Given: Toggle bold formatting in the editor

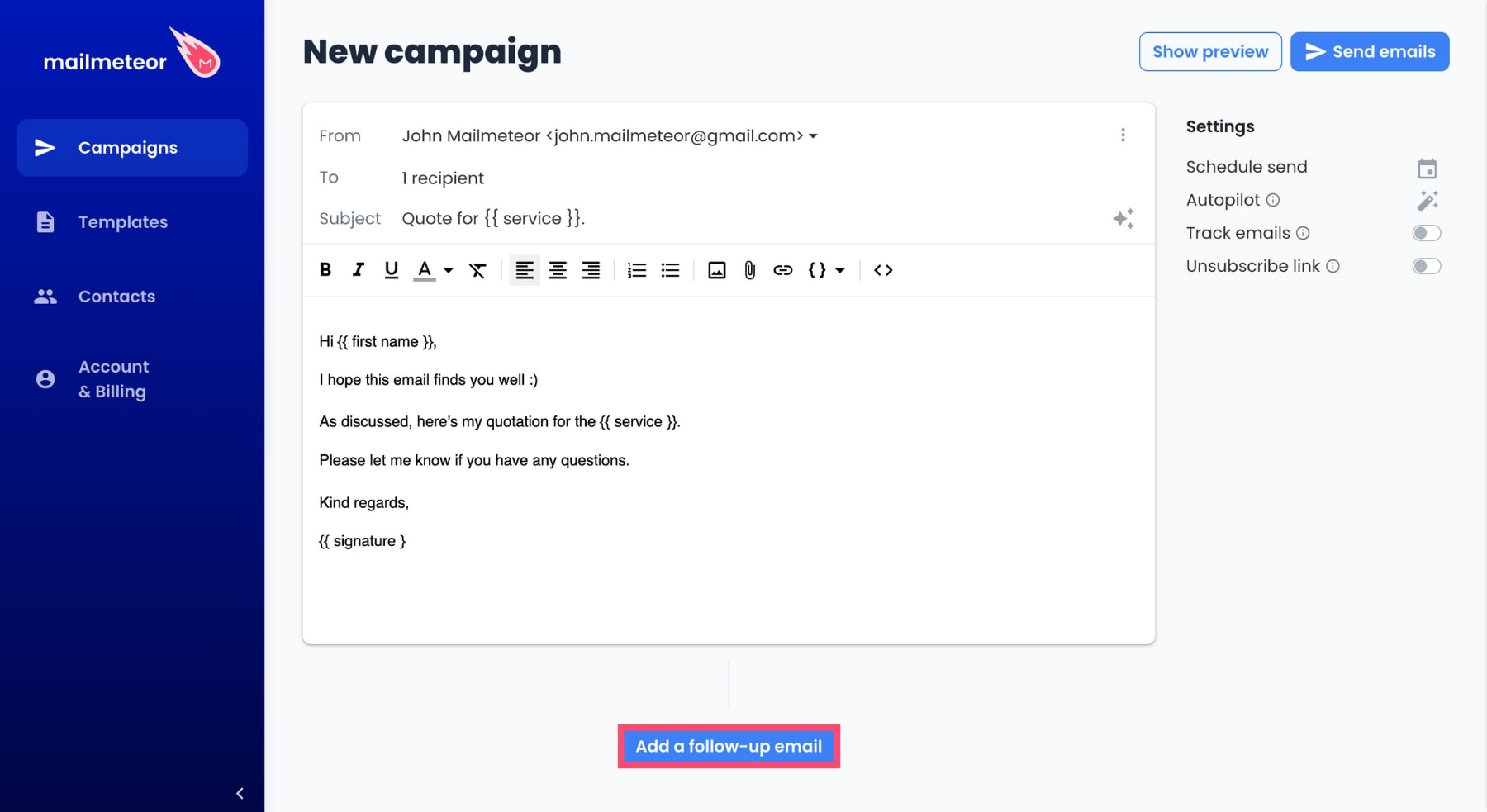Looking at the screenshot, I should click(325, 270).
